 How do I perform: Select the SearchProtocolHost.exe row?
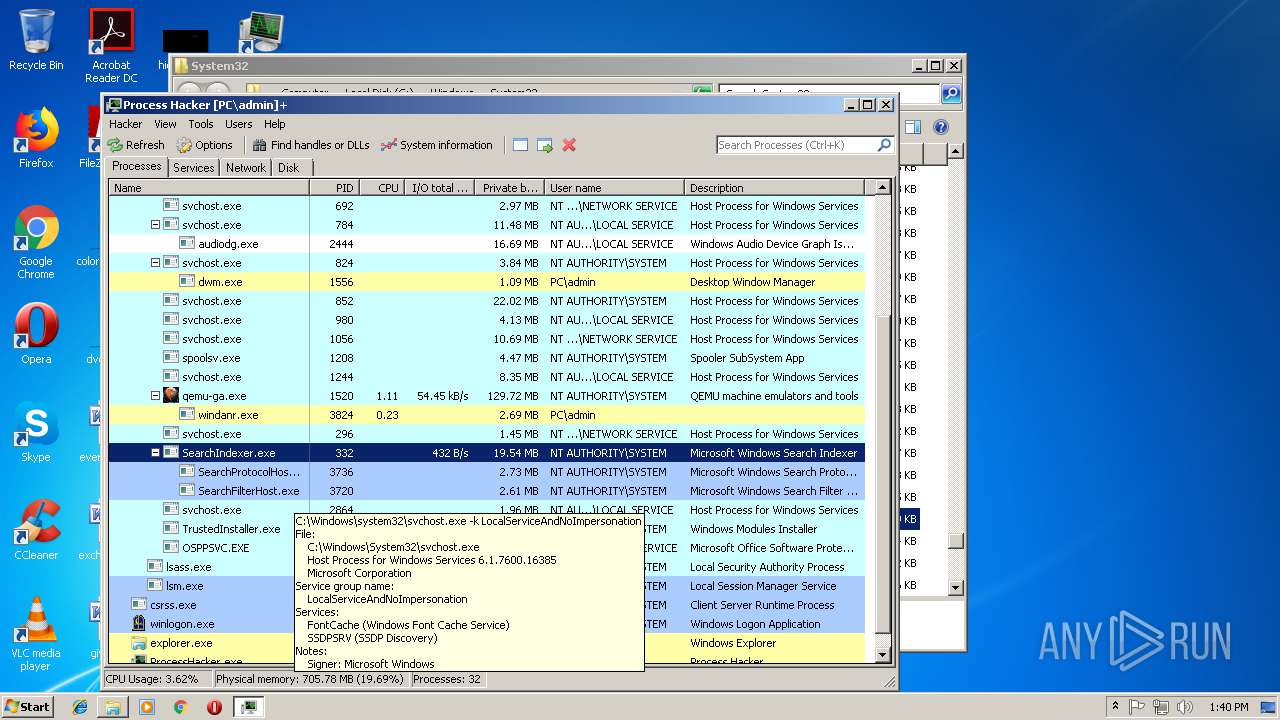(487, 472)
